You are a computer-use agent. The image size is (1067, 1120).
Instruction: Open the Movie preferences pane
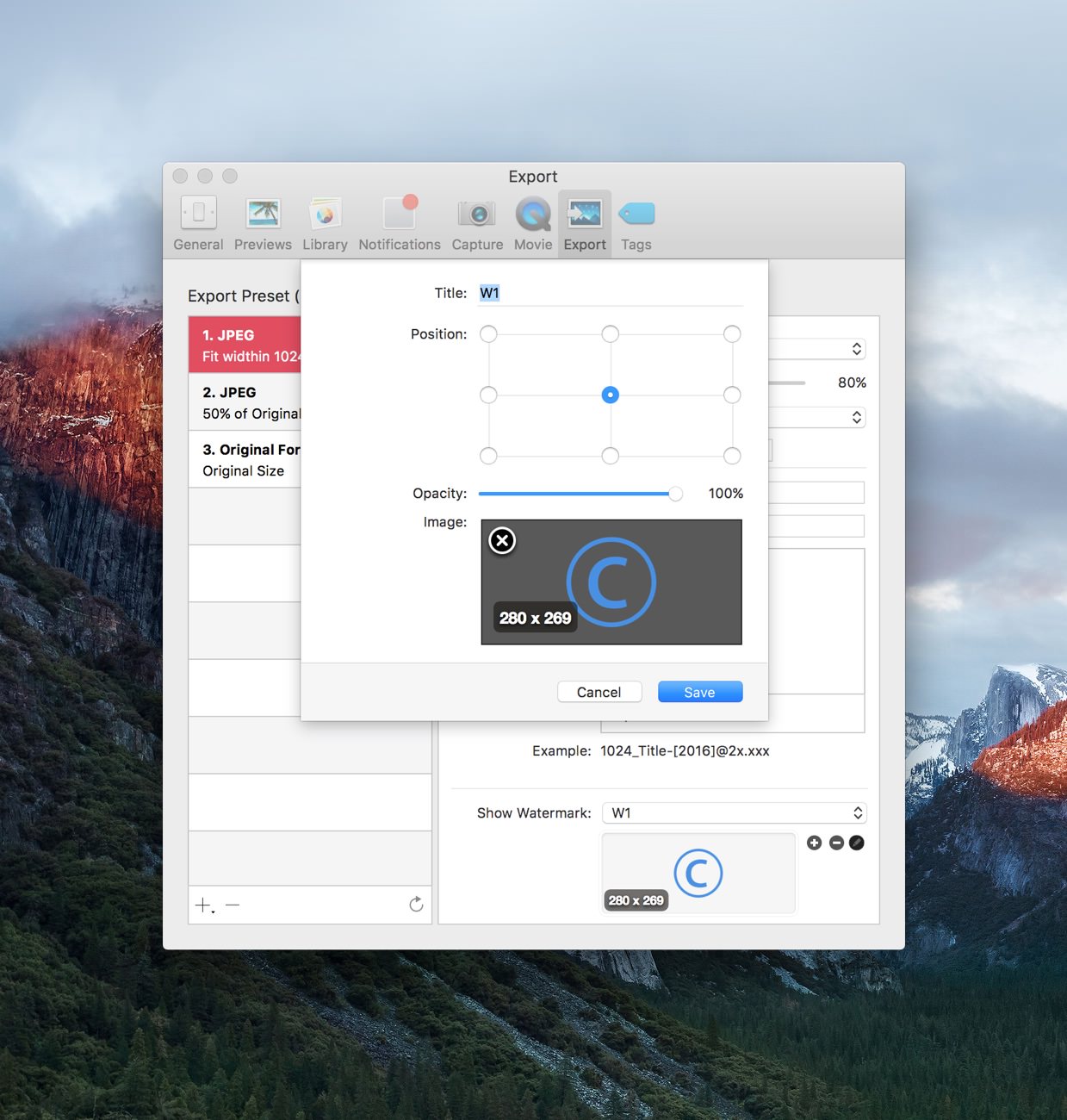coord(533,224)
